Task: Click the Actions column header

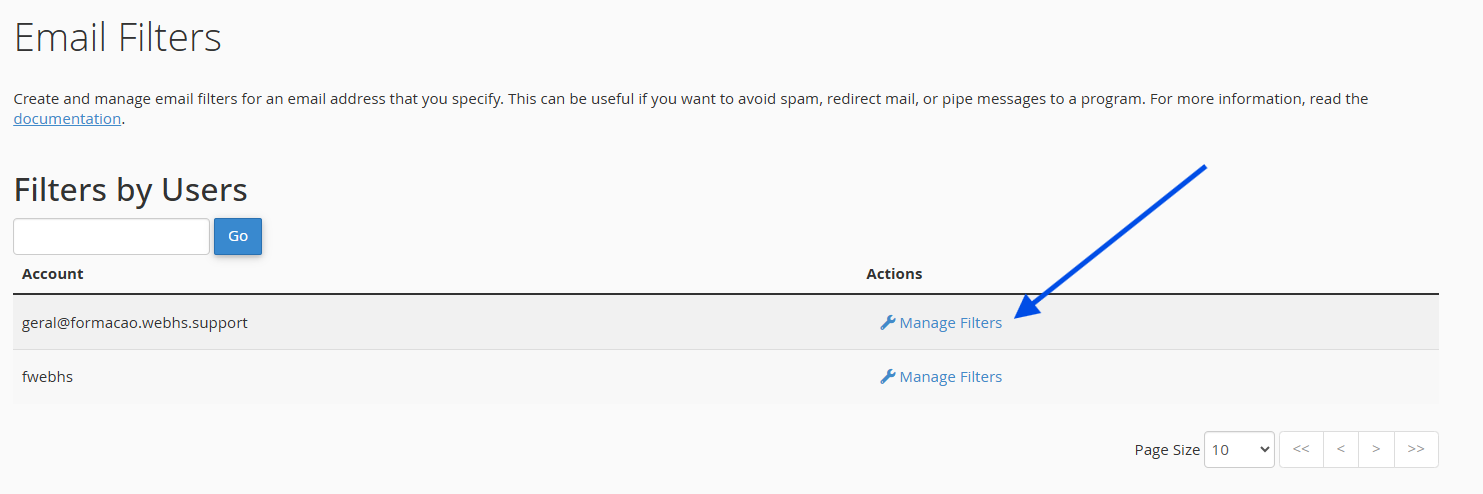Action: pos(894,274)
